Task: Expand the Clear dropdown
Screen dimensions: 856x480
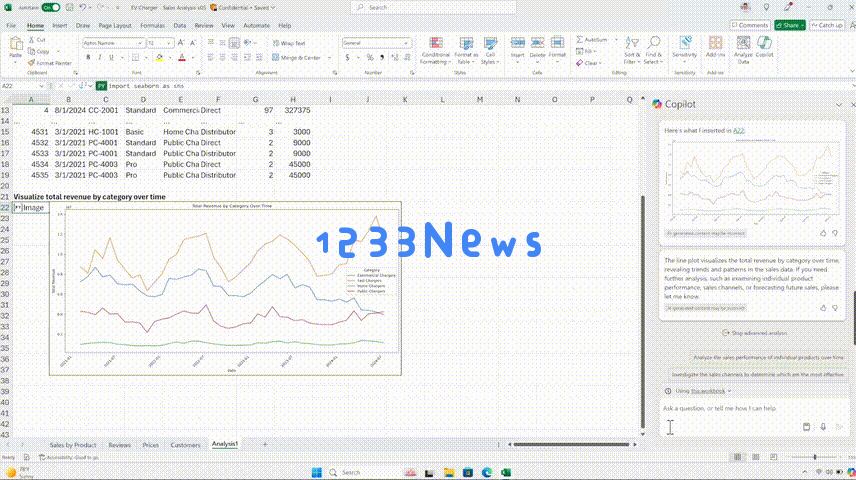Action: [601, 63]
